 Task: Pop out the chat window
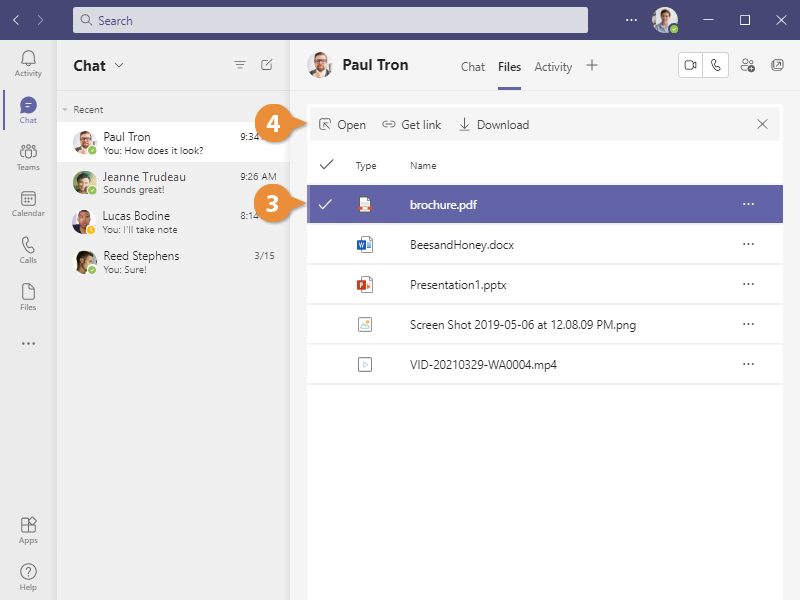tap(778, 65)
